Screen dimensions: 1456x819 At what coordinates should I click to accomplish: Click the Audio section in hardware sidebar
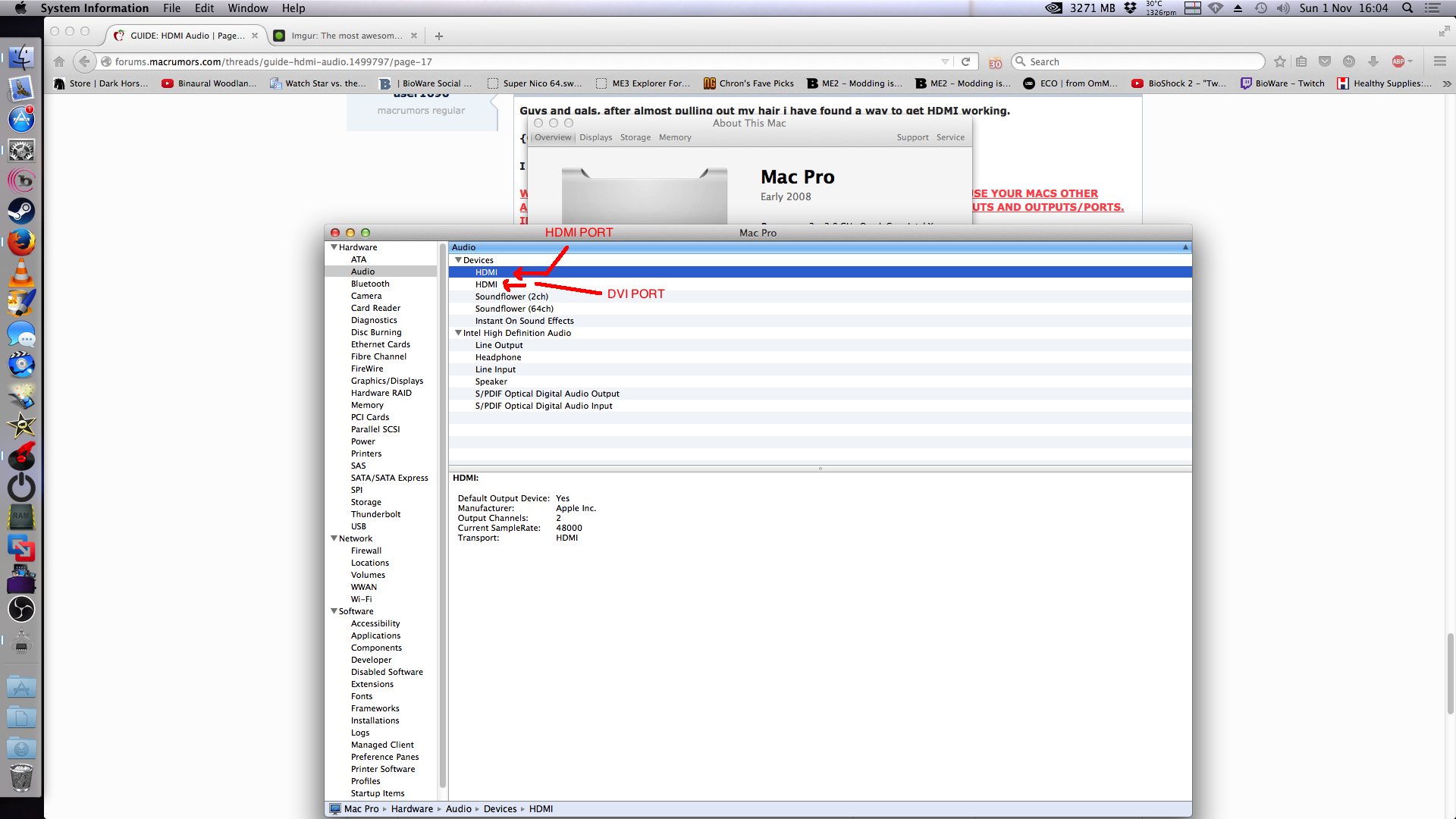tap(362, 271)
